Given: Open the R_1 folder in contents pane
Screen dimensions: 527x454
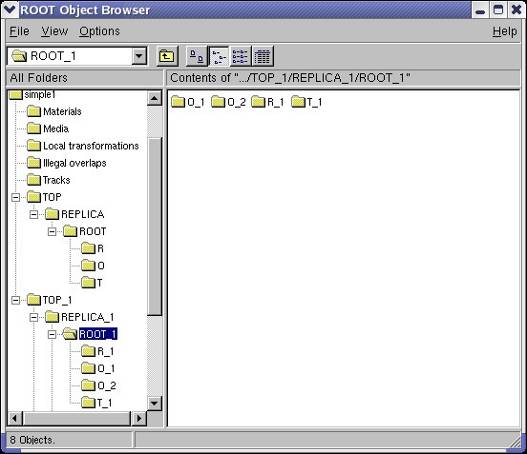Looking at the screenshot, I should (x=268, y=102).
